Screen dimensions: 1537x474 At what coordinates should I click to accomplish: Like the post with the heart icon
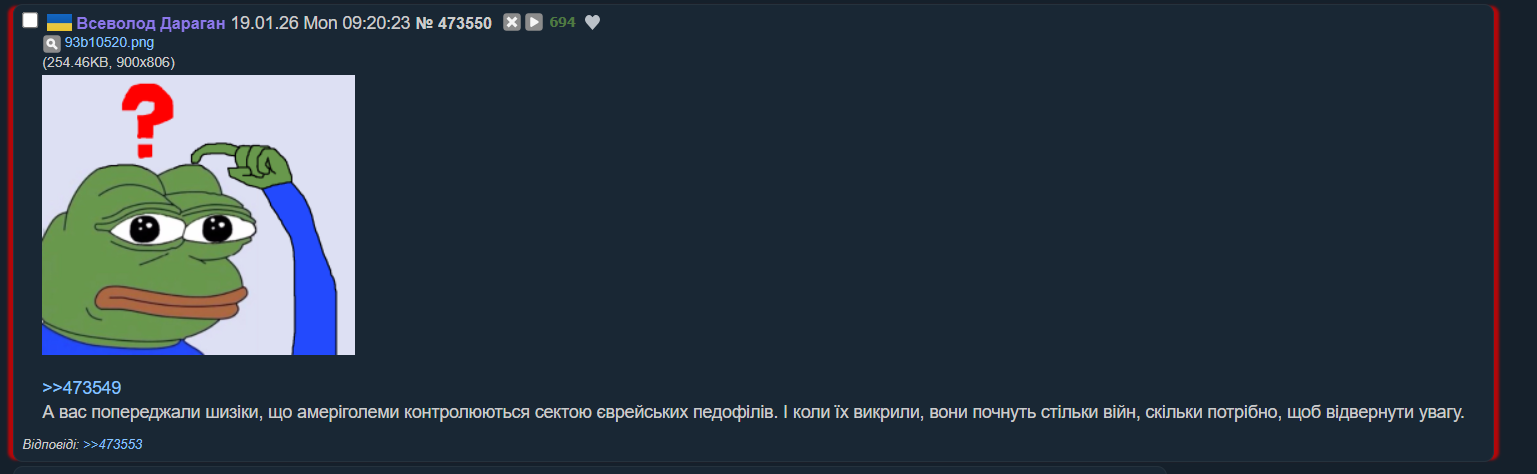(592, 23)
